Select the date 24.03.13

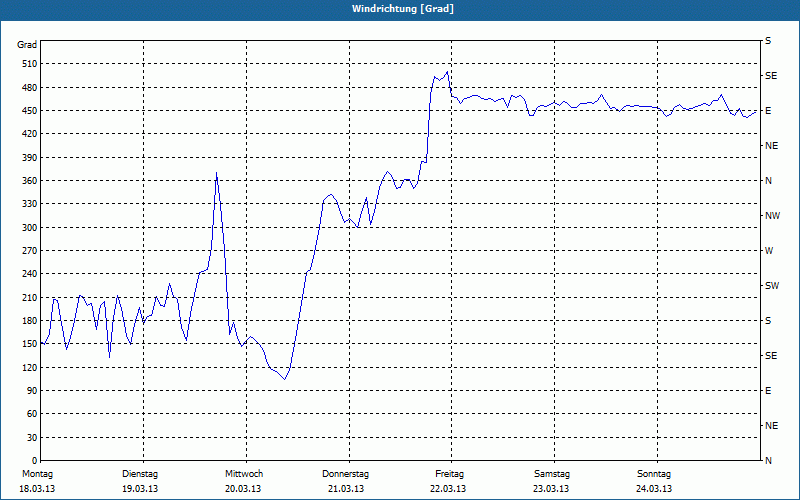[654, 489]
